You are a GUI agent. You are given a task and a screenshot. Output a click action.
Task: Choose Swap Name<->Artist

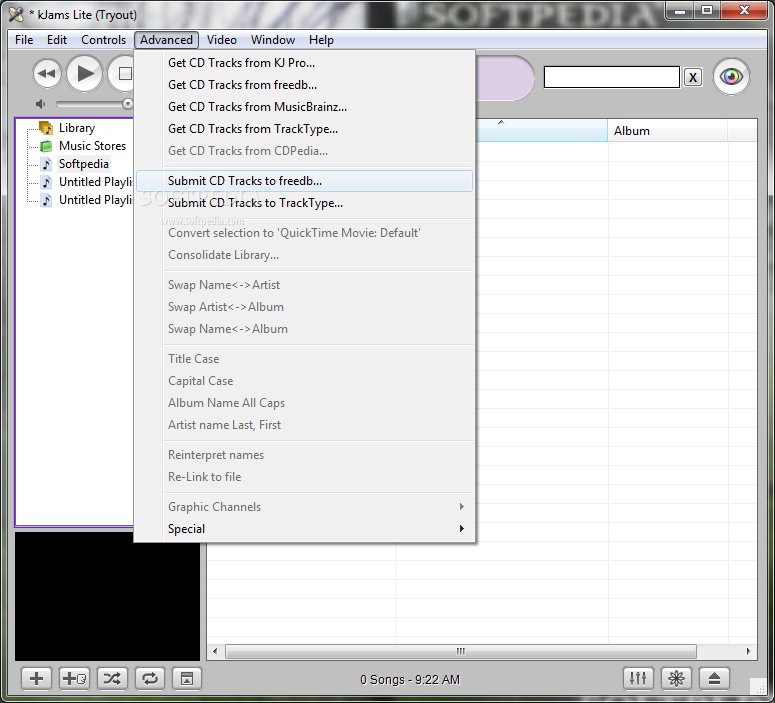(304, 285)
